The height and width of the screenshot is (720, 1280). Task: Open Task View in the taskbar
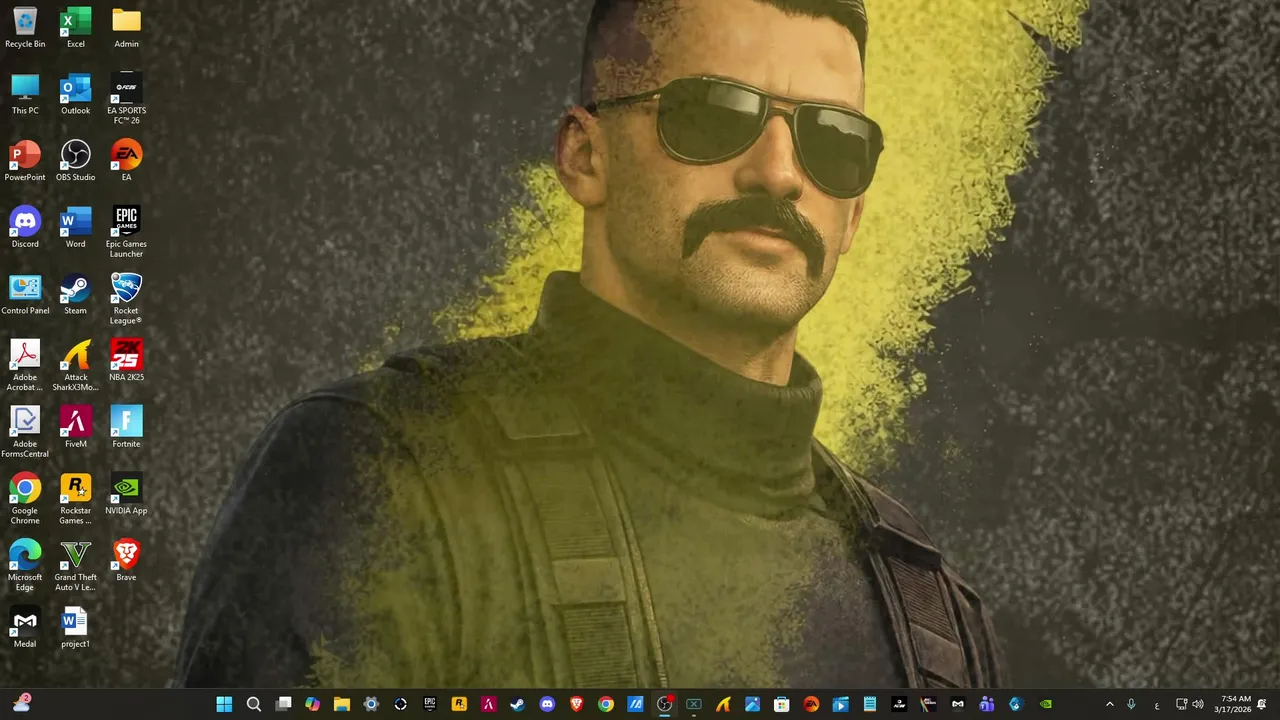point(284,704)
